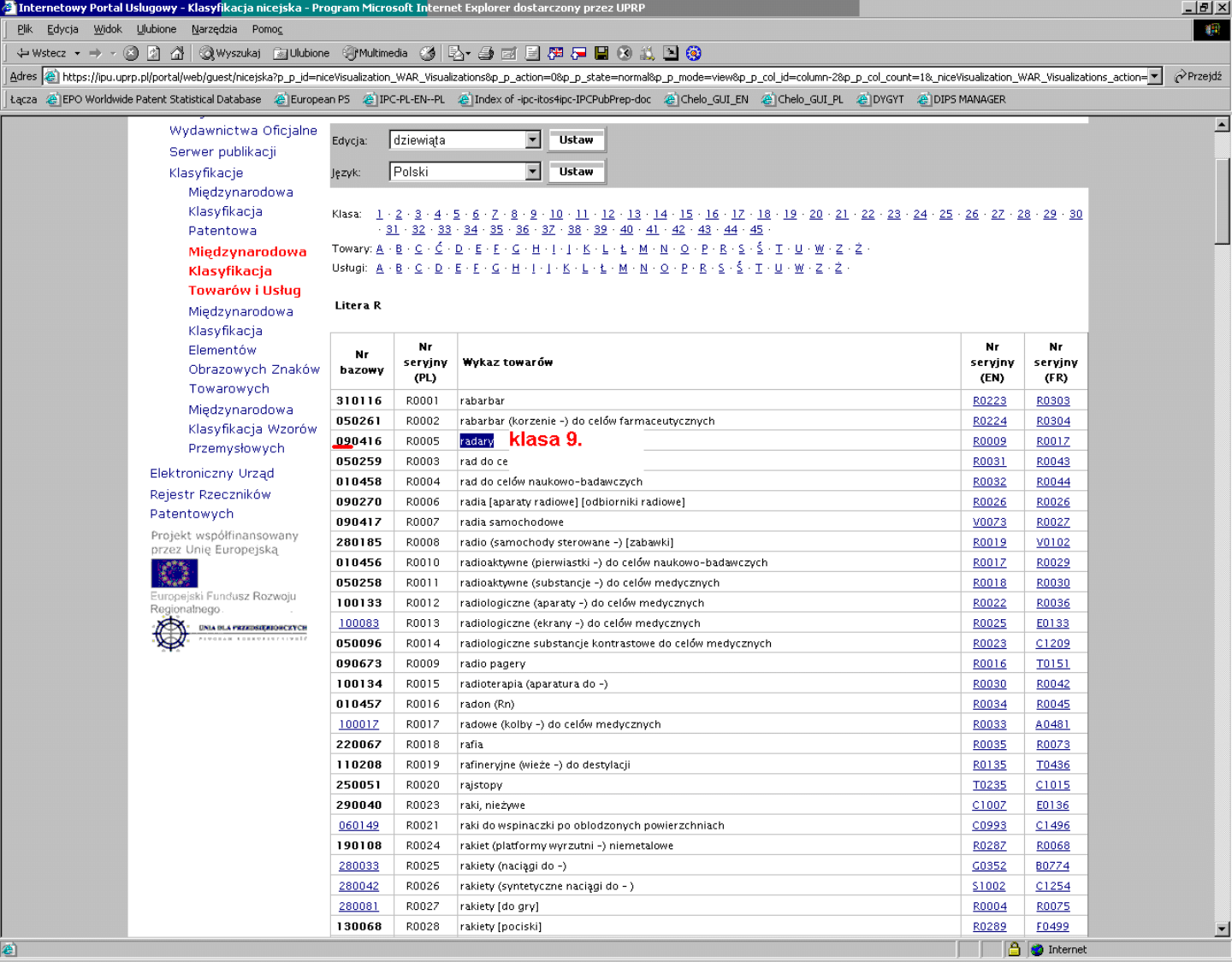1232x962 pixels.
Task: Click the floppy disk save icon
Action: click(601, 53)
